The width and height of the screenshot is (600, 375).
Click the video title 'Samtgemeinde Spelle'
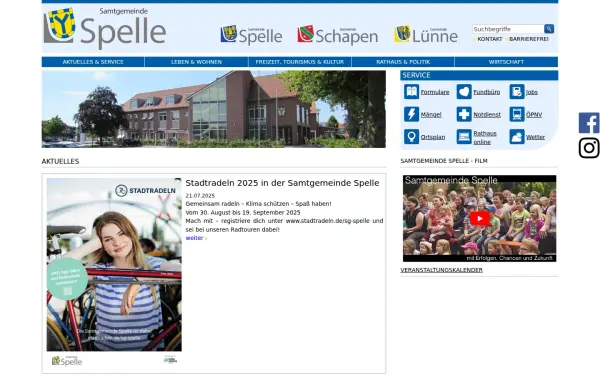pyautogui.click(x=451, y=180)
